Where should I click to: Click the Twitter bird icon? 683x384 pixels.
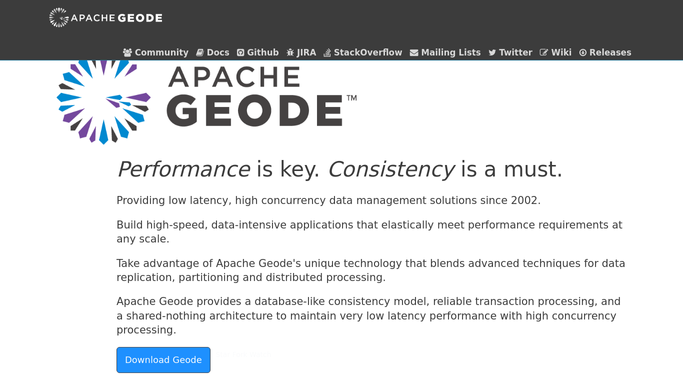[492, 53]
